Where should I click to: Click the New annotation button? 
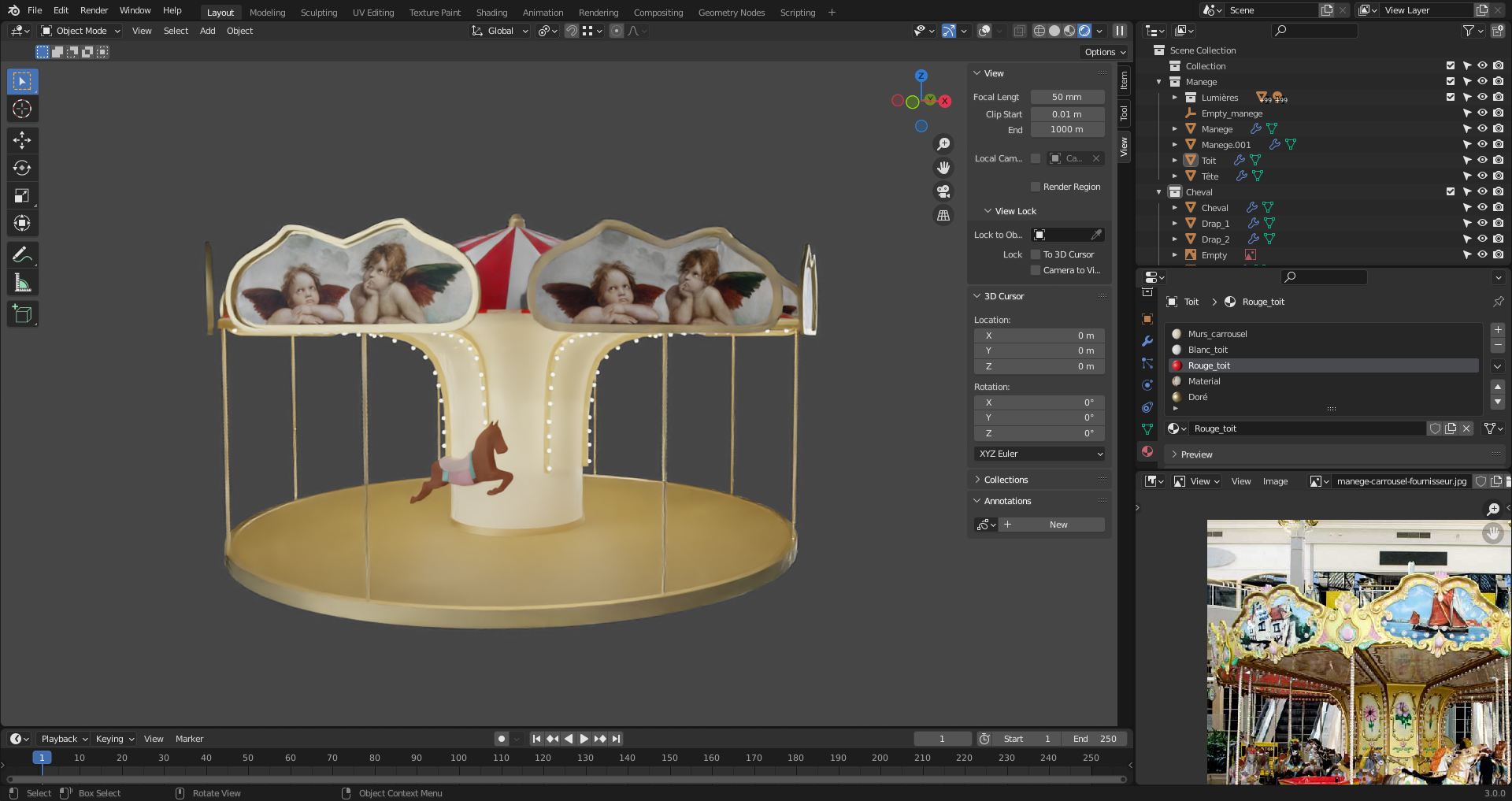(1058, 525)
